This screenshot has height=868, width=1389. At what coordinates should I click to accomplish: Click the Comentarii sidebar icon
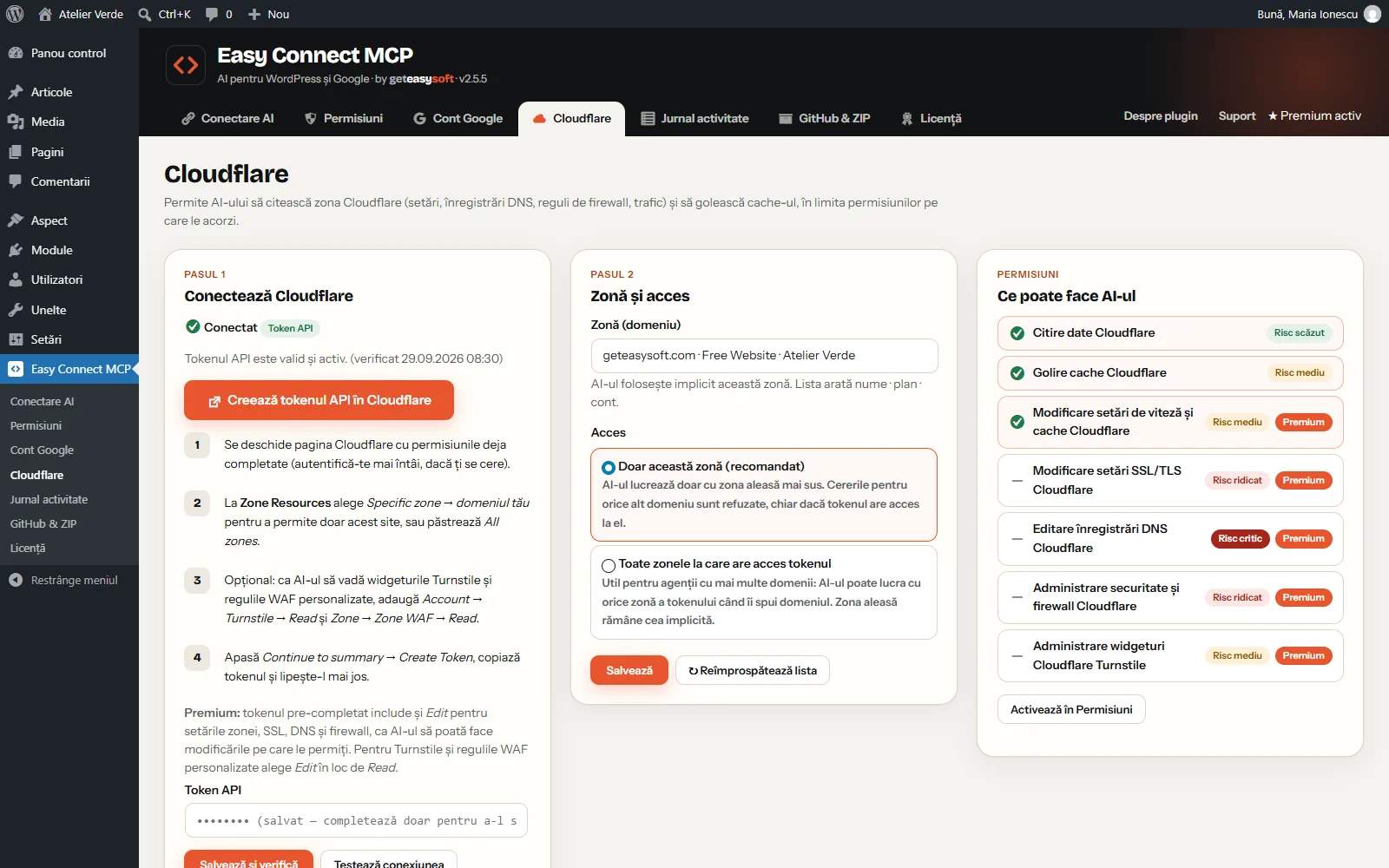(16, 181)
